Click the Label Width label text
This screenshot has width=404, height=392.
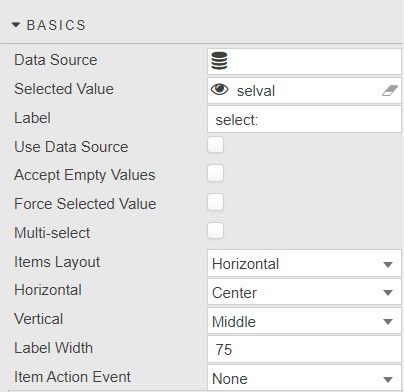pyautogui.click(x=53, y=348)
